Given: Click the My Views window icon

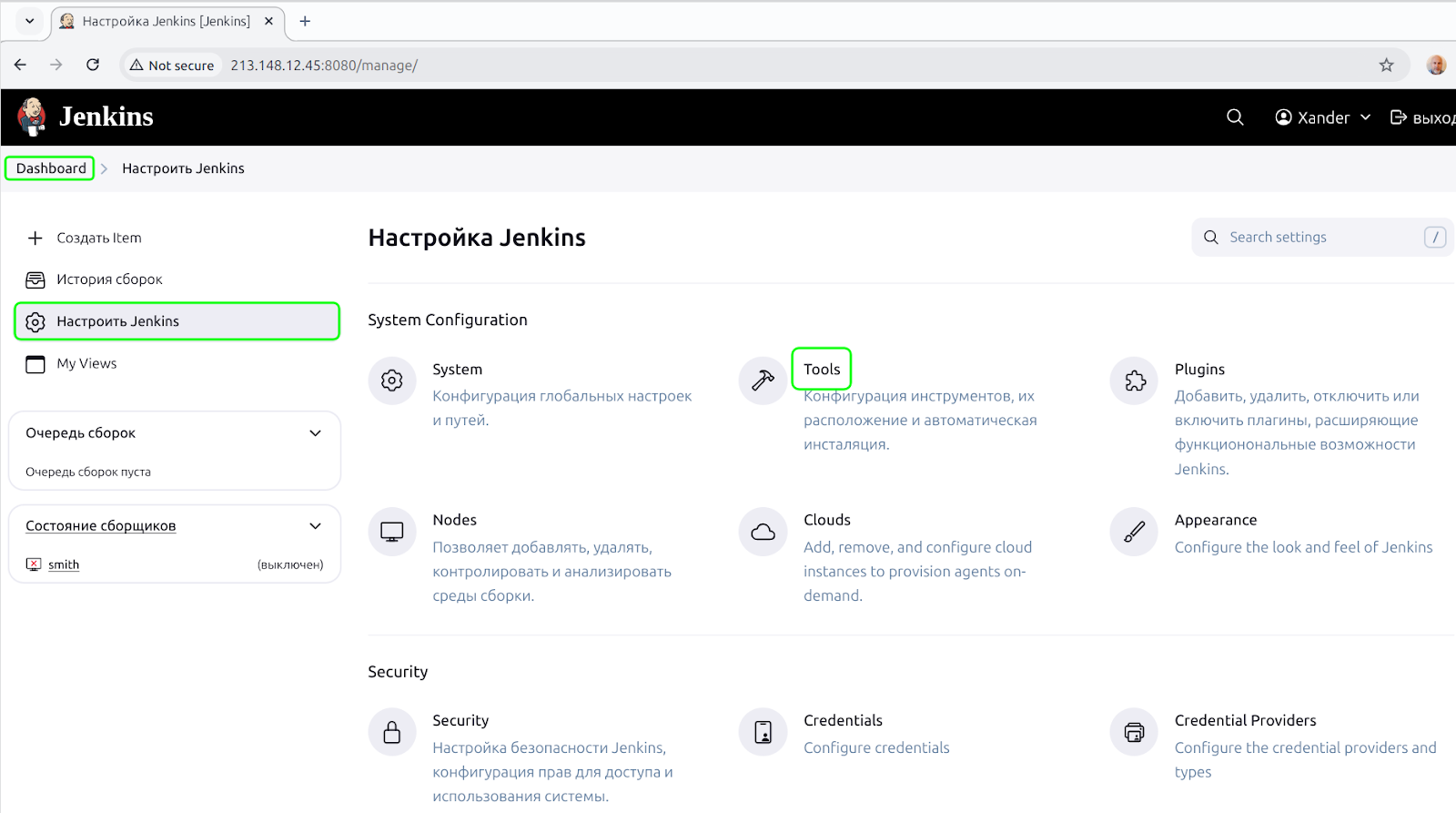Looking at the screenshot, I should 35,364.
